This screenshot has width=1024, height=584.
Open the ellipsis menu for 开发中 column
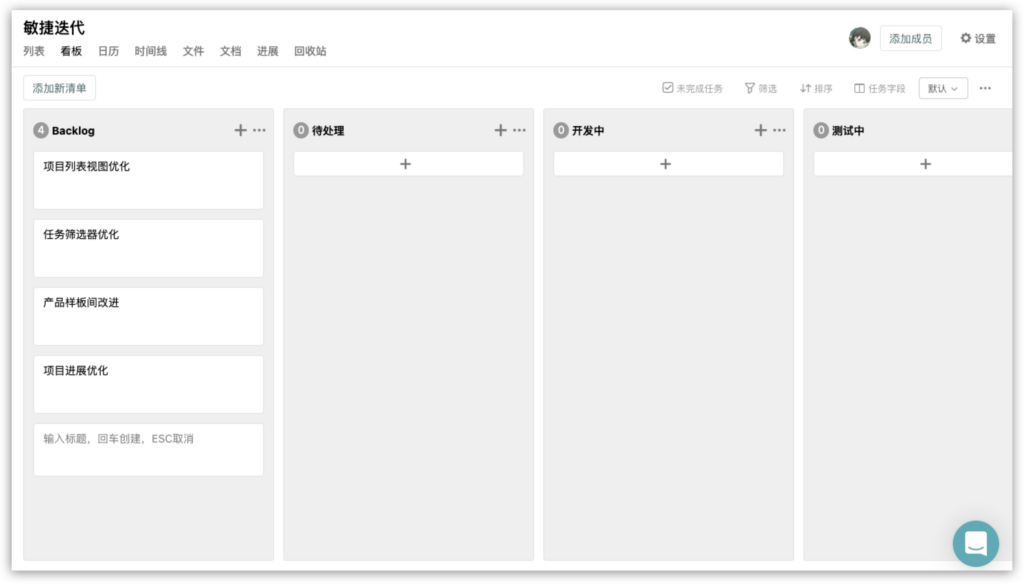(x=780, y=130)
